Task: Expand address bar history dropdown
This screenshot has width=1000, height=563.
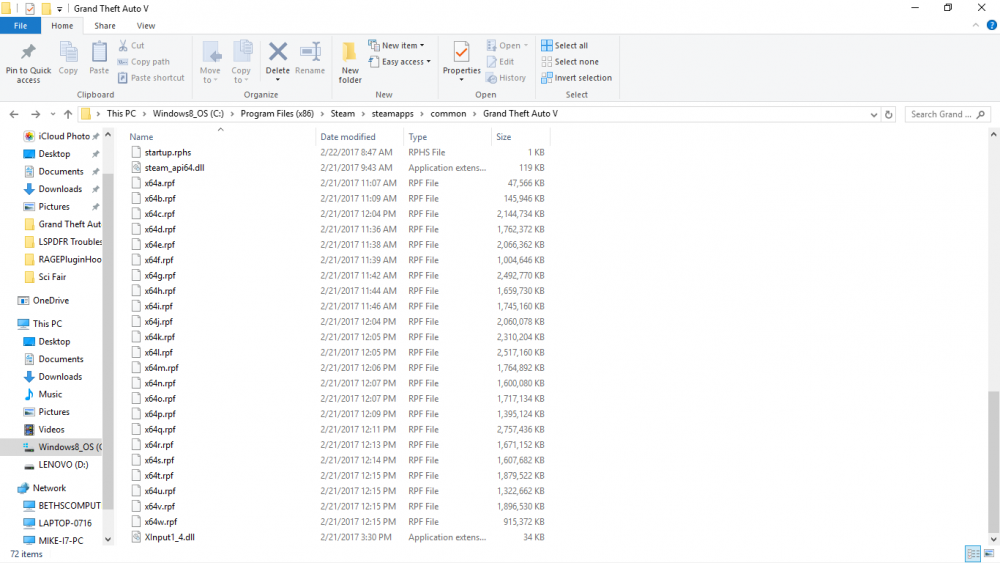Action: pos(873,115)
